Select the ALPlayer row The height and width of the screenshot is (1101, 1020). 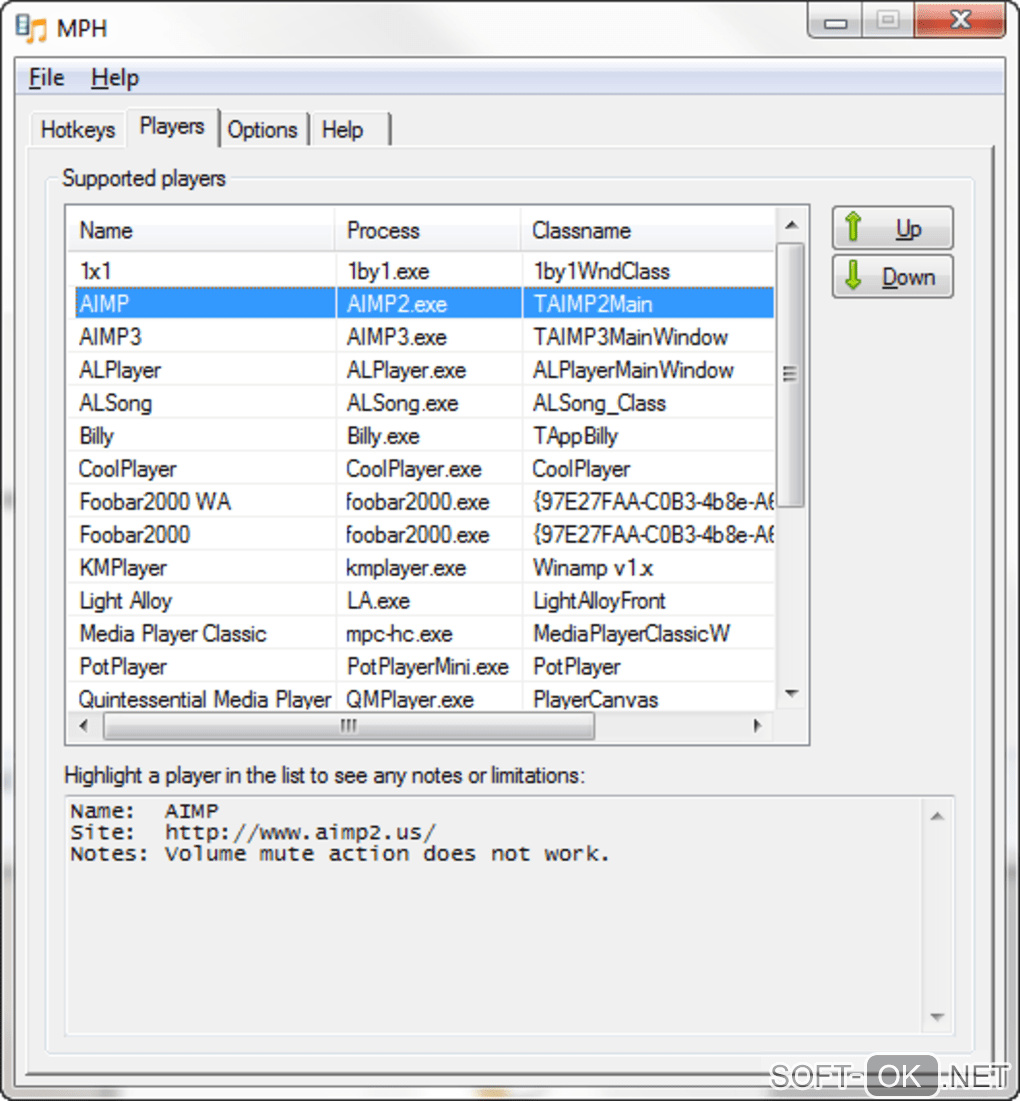pyautogui.click(x=422, y=370)
